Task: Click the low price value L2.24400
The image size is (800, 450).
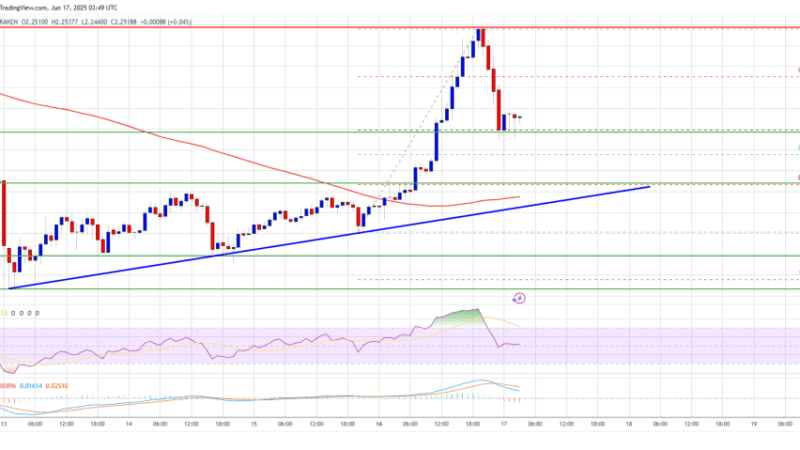Action: pos(94,22)
